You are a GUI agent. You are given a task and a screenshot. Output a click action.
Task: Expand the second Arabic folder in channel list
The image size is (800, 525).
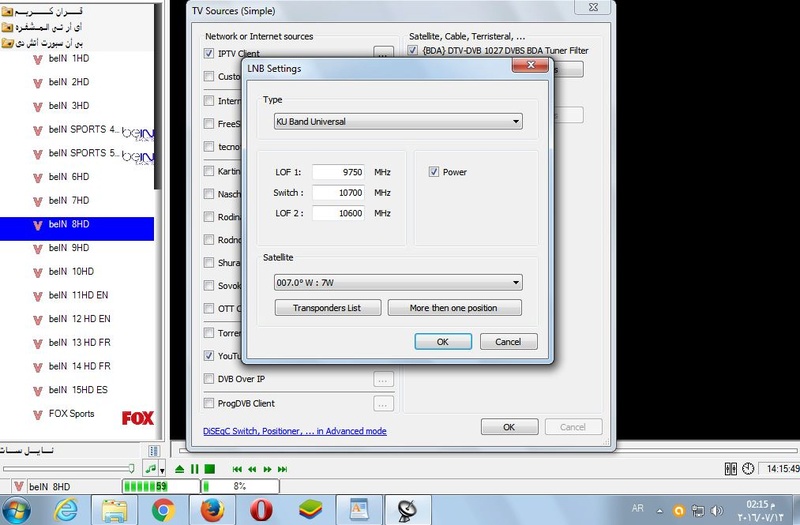pos(7,27)
